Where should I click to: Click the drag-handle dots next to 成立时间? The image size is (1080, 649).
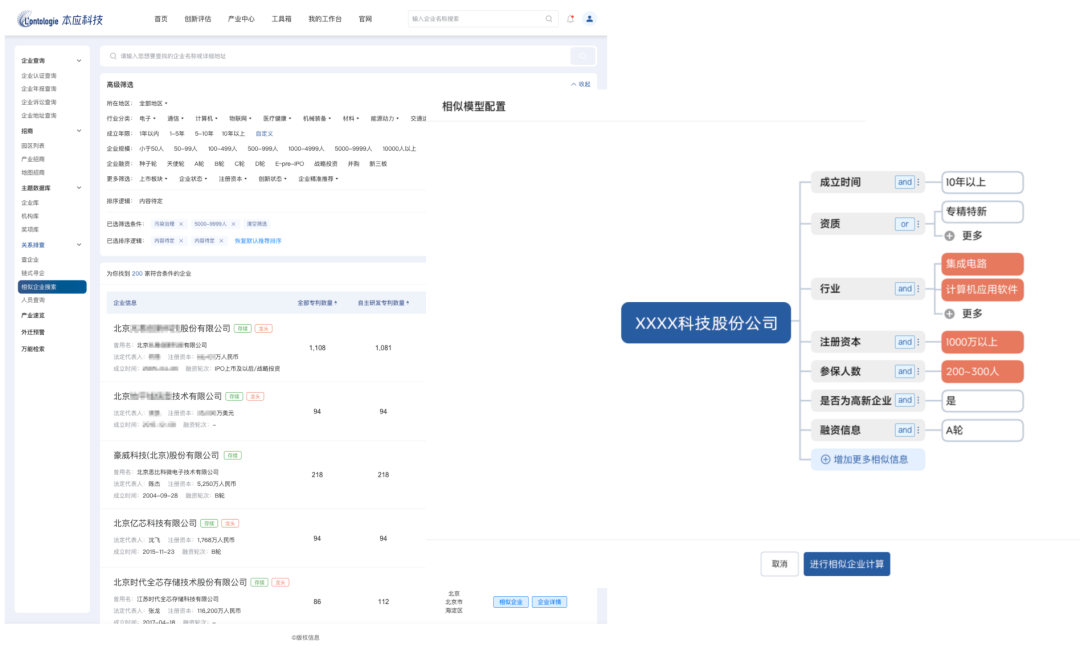coord(919,182)
